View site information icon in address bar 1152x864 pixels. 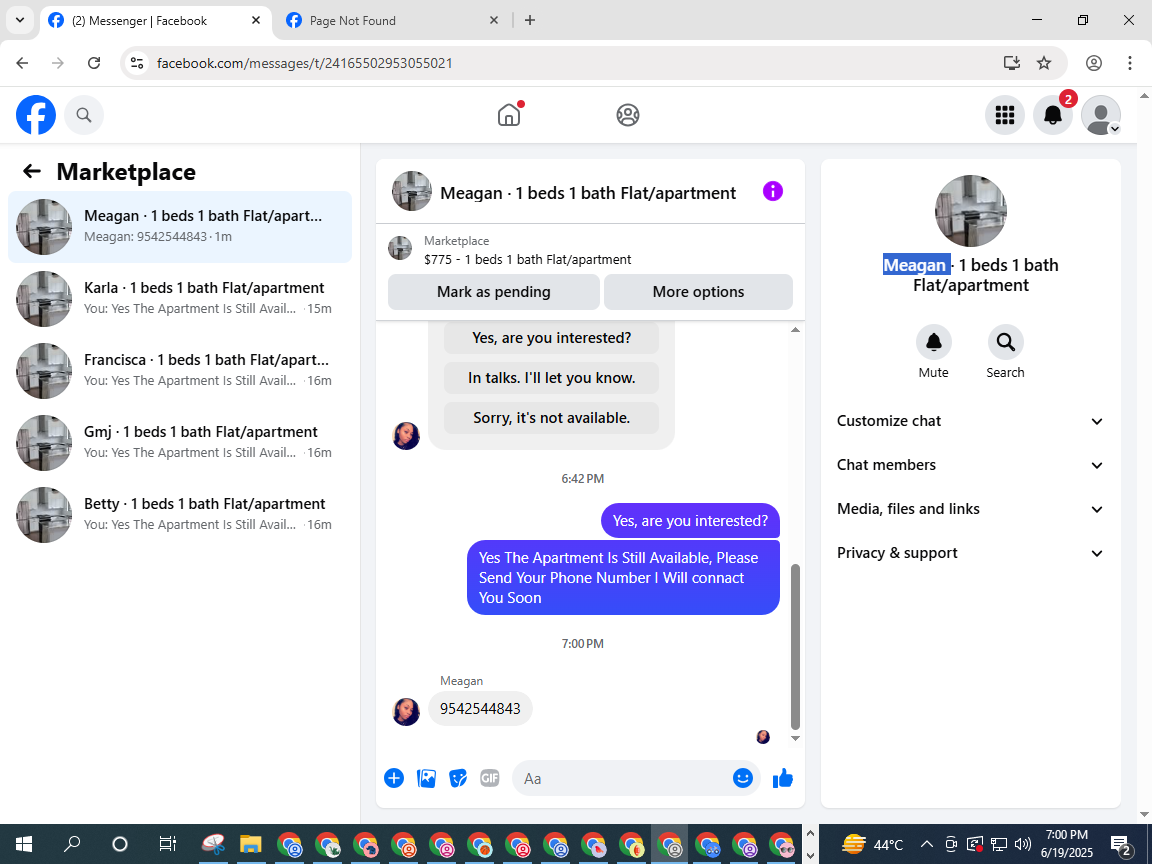click(x=137, y=63)
